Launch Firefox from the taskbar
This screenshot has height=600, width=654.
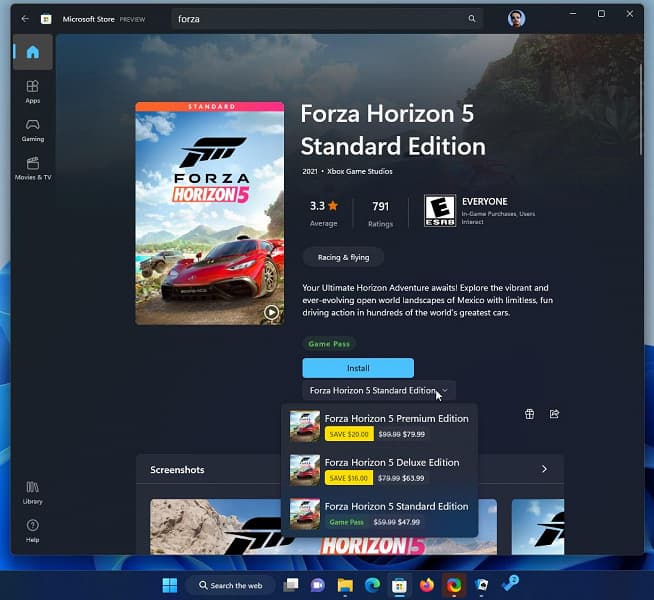426,585
